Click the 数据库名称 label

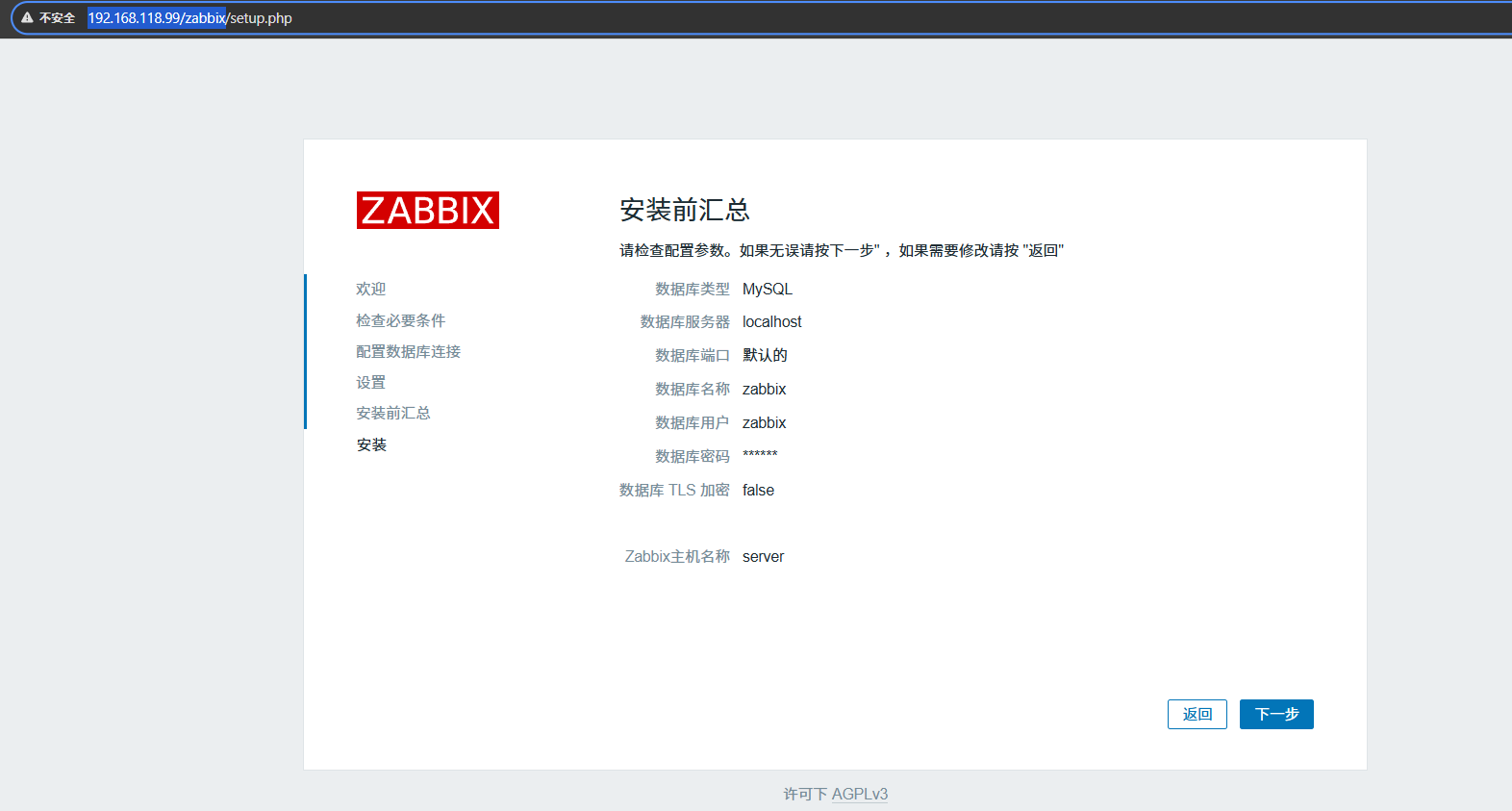pos(693,389)
